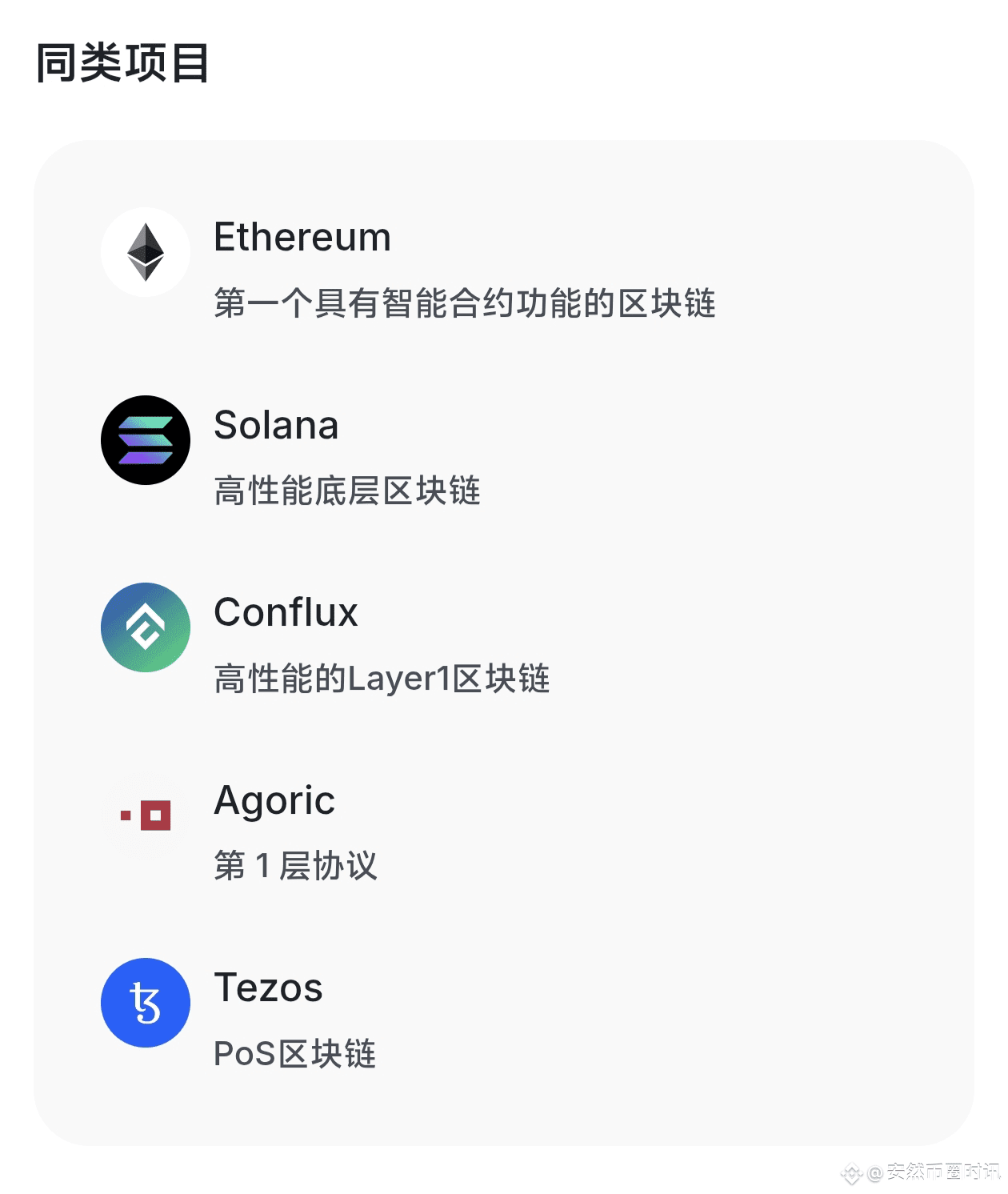1008x1194 pixels.
Task: Click the Conflux logo icon
Action: (x=146, y=627)
